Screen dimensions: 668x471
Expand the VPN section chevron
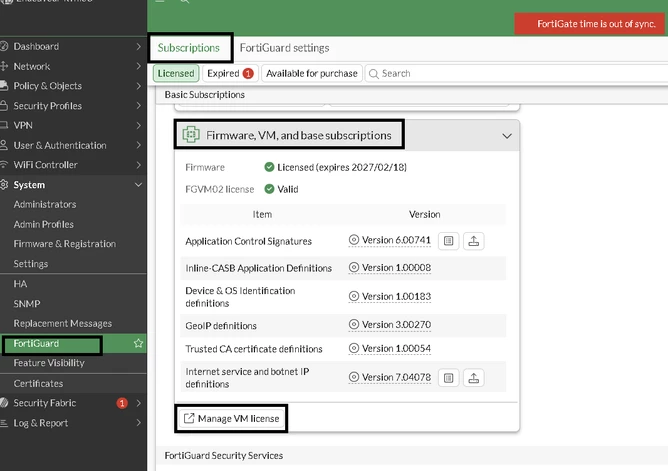pyautogui.click(x=138, y=125)
